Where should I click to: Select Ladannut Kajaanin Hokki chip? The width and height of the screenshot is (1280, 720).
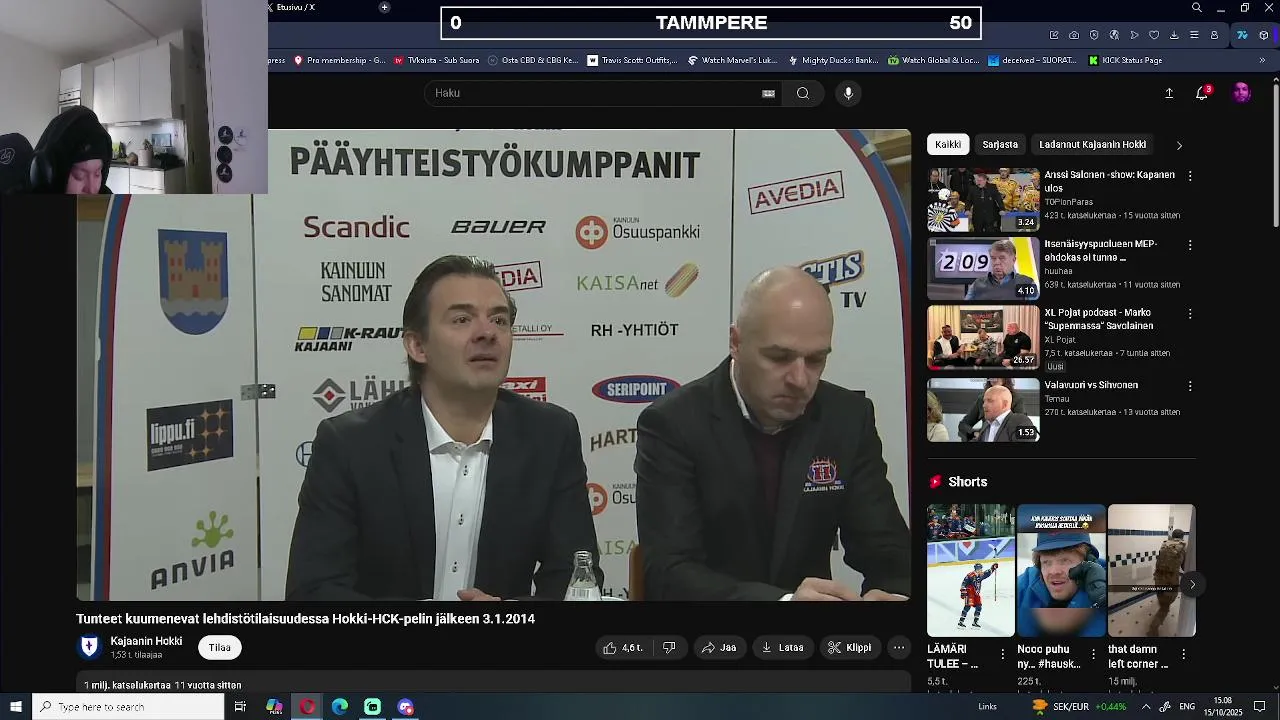click(1092, 145)
